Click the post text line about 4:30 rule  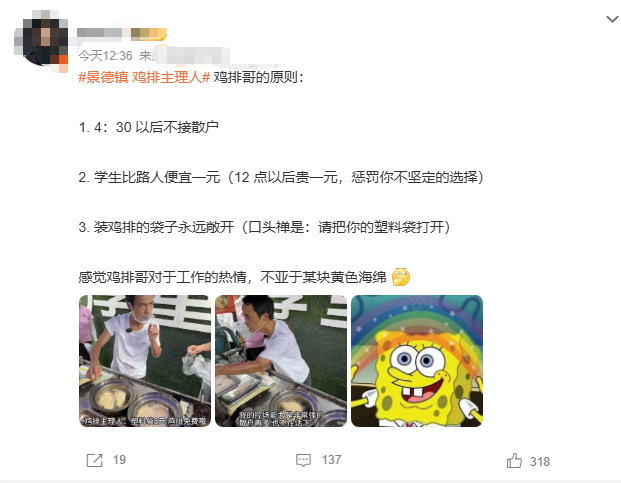(149, 127)
